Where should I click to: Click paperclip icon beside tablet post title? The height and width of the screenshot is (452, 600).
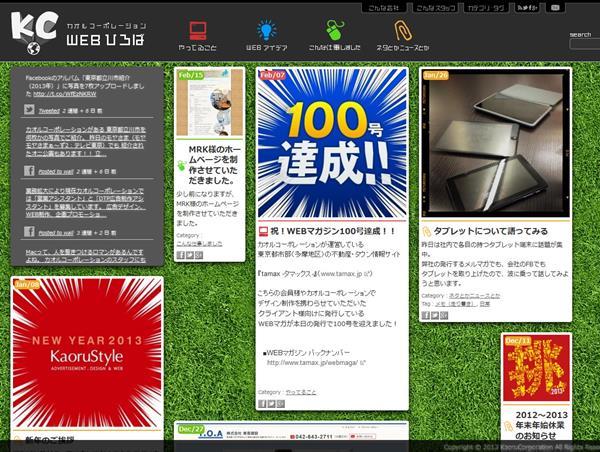[x=426, y=231]
